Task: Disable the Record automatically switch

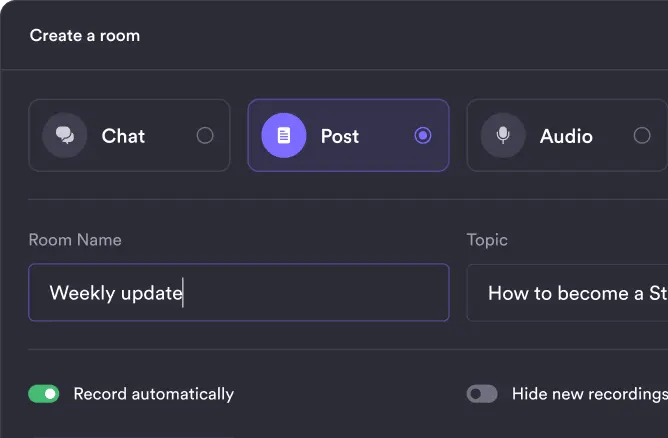Action: pyautogui.click(x=44, y=394)
